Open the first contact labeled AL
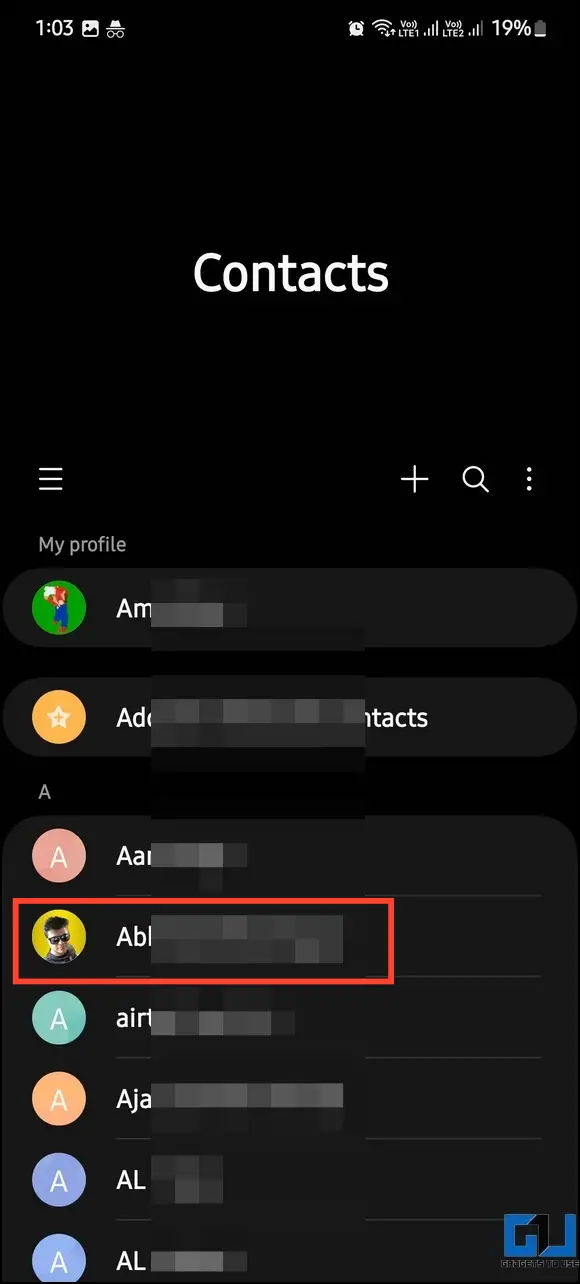This screenshot has width=580, height=1284. [290, 1180]
